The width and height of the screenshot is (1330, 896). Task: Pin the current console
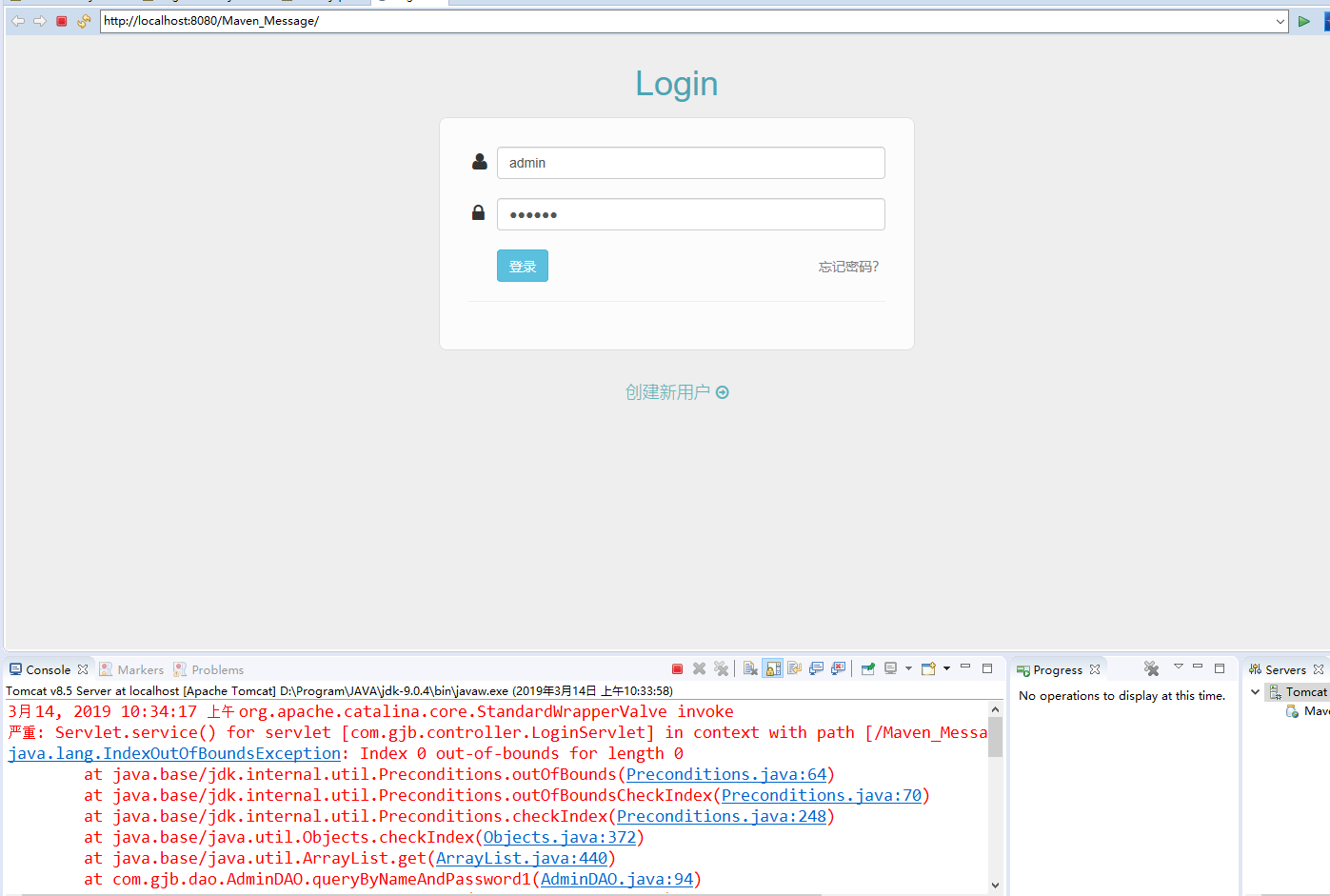pyautogui.click(x=868, y=668)
